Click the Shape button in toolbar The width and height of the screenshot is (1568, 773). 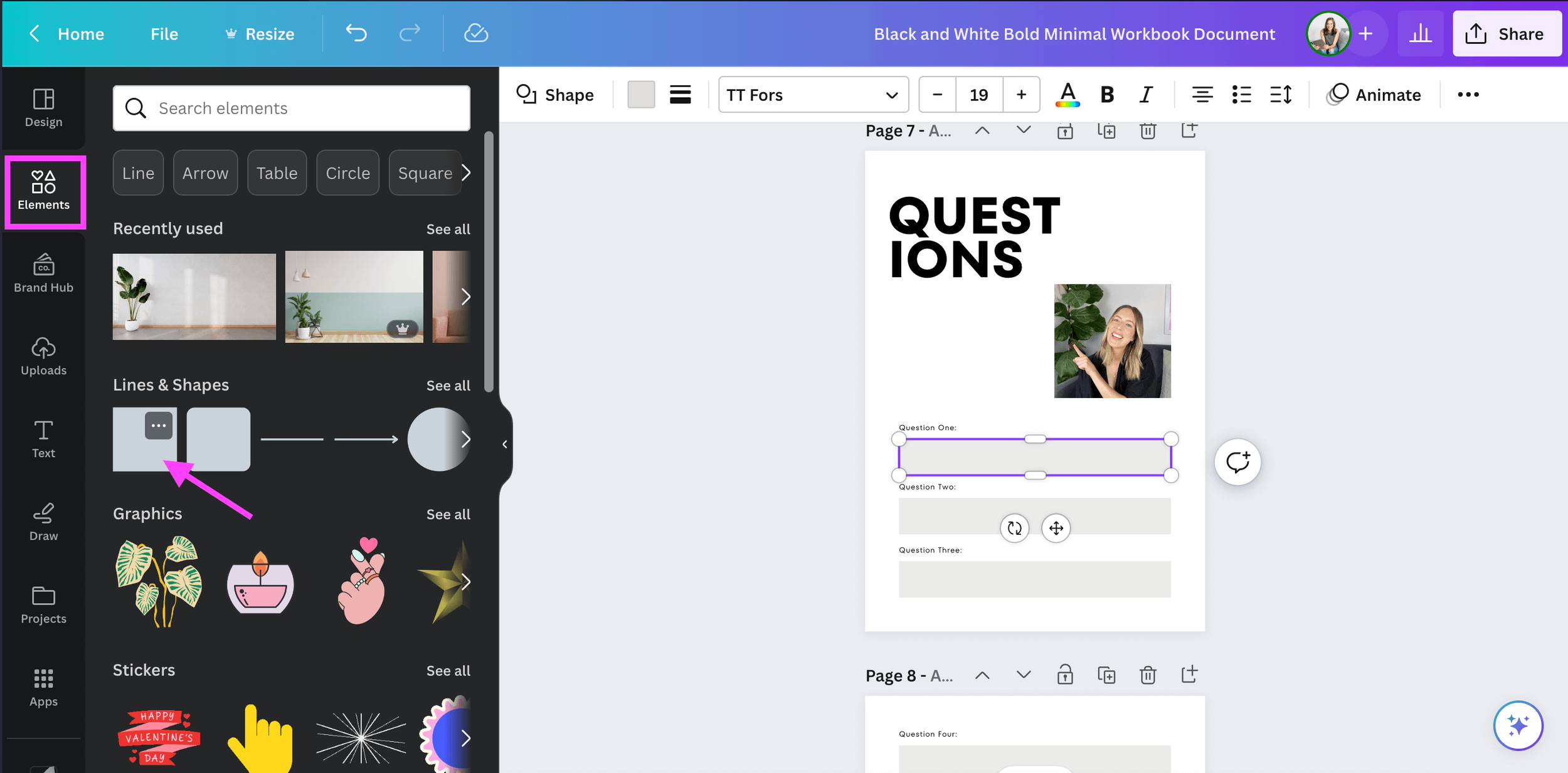(x=555, y=95)
